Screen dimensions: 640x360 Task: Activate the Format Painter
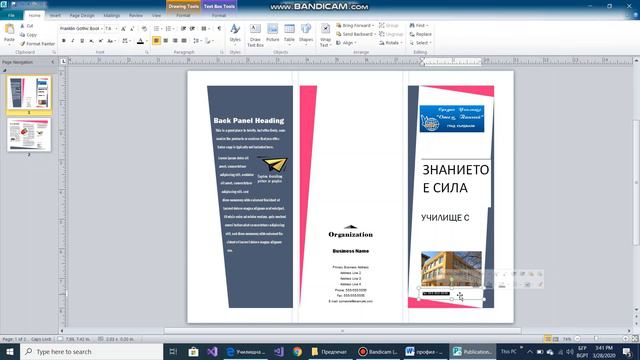coord(37,43)
